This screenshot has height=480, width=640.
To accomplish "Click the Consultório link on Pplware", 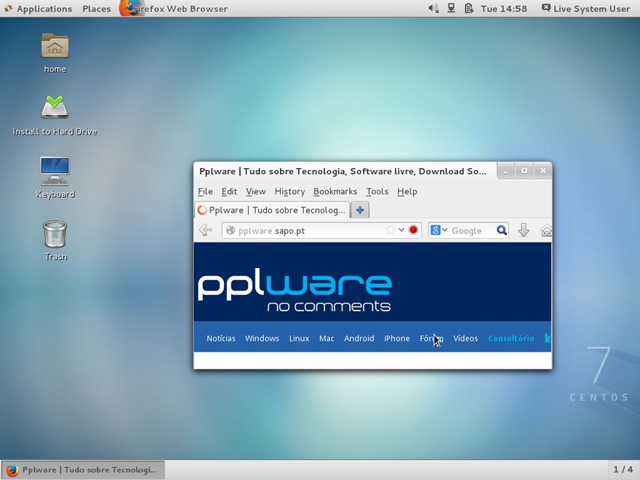I will (x=511, y=338).
